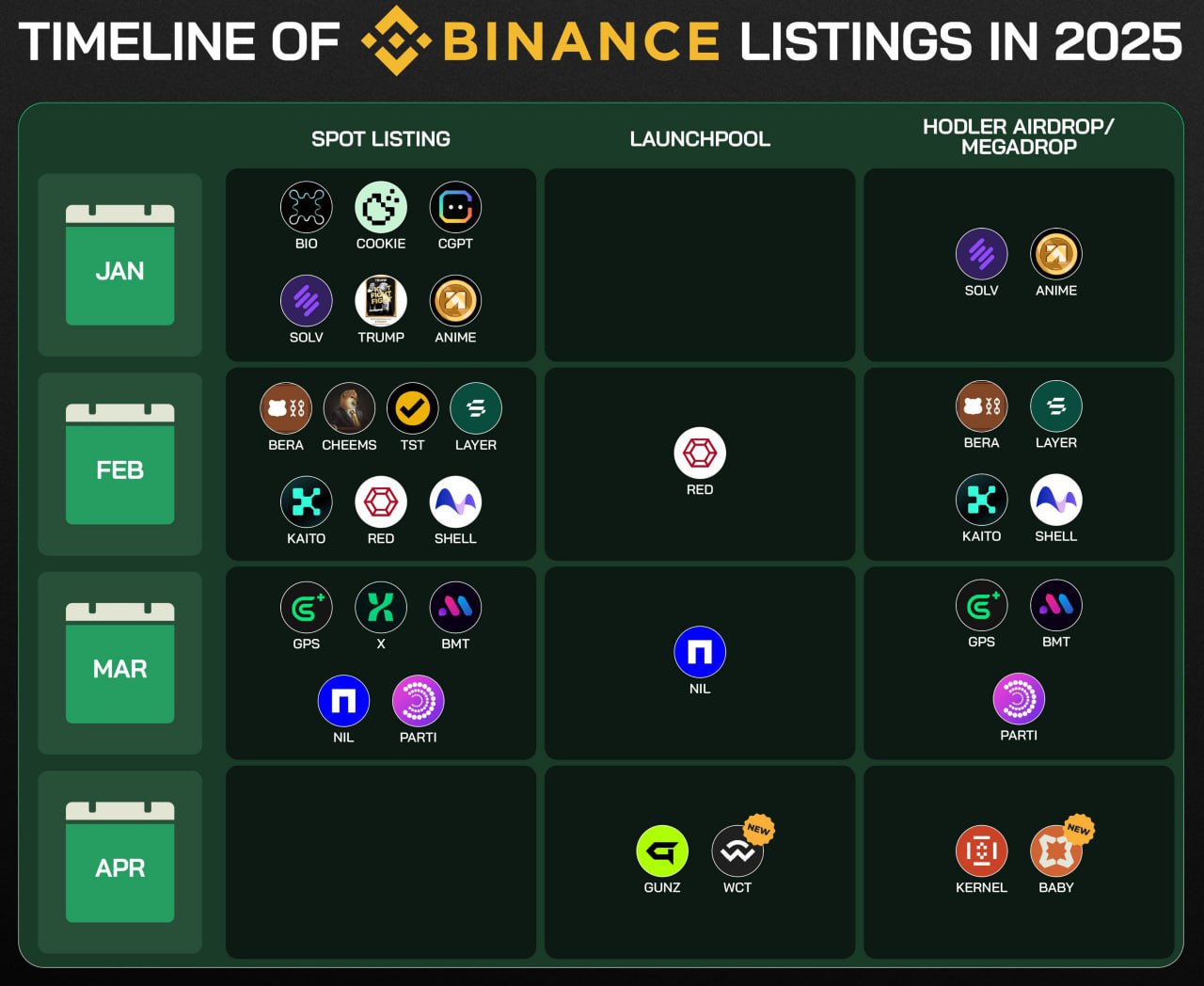Click the WCT token icon in April
The width and height of the screenshot is (1204, 986).
pos(737,851)
